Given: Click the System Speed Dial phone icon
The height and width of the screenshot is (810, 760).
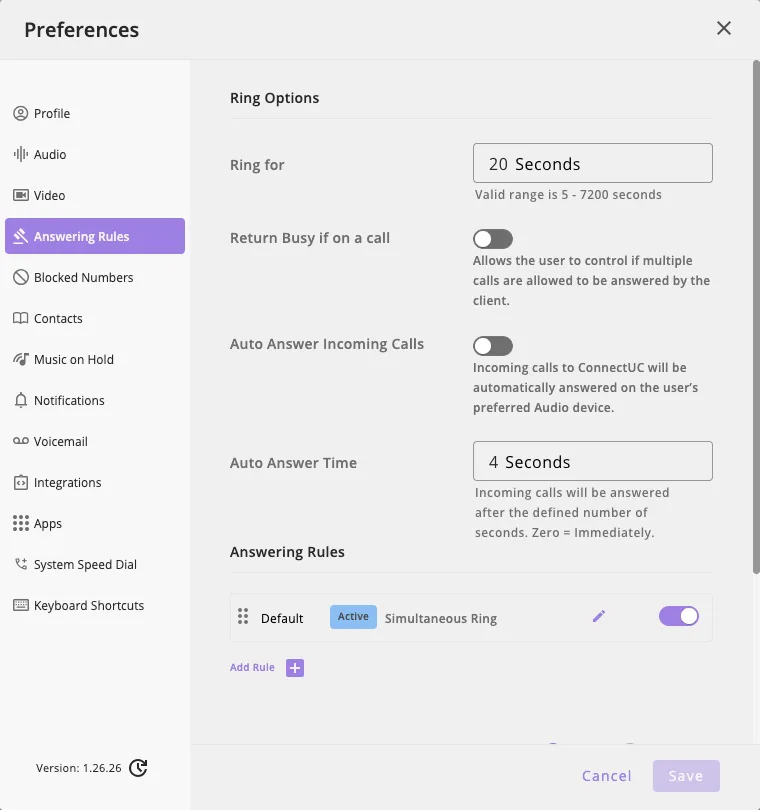Looking at the screenshot, I should (21, 564).
